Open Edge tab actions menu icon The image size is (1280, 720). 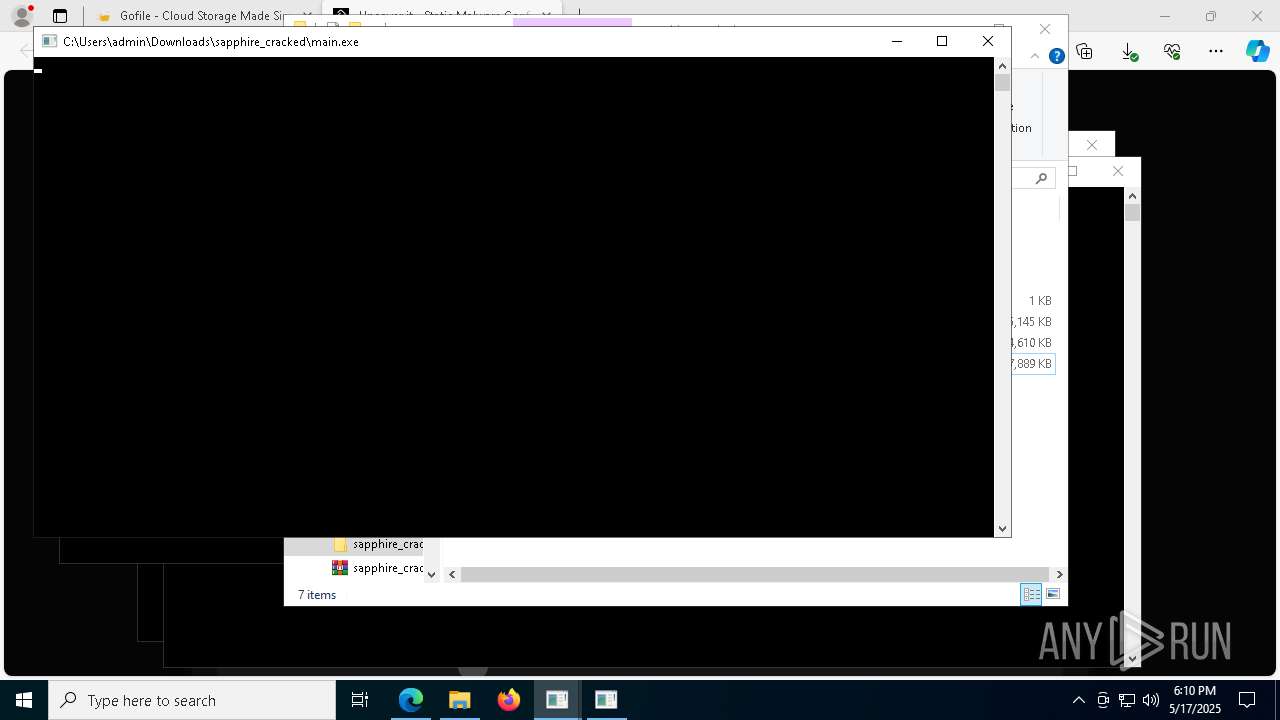pyautogui.click(x=60, y=16)
